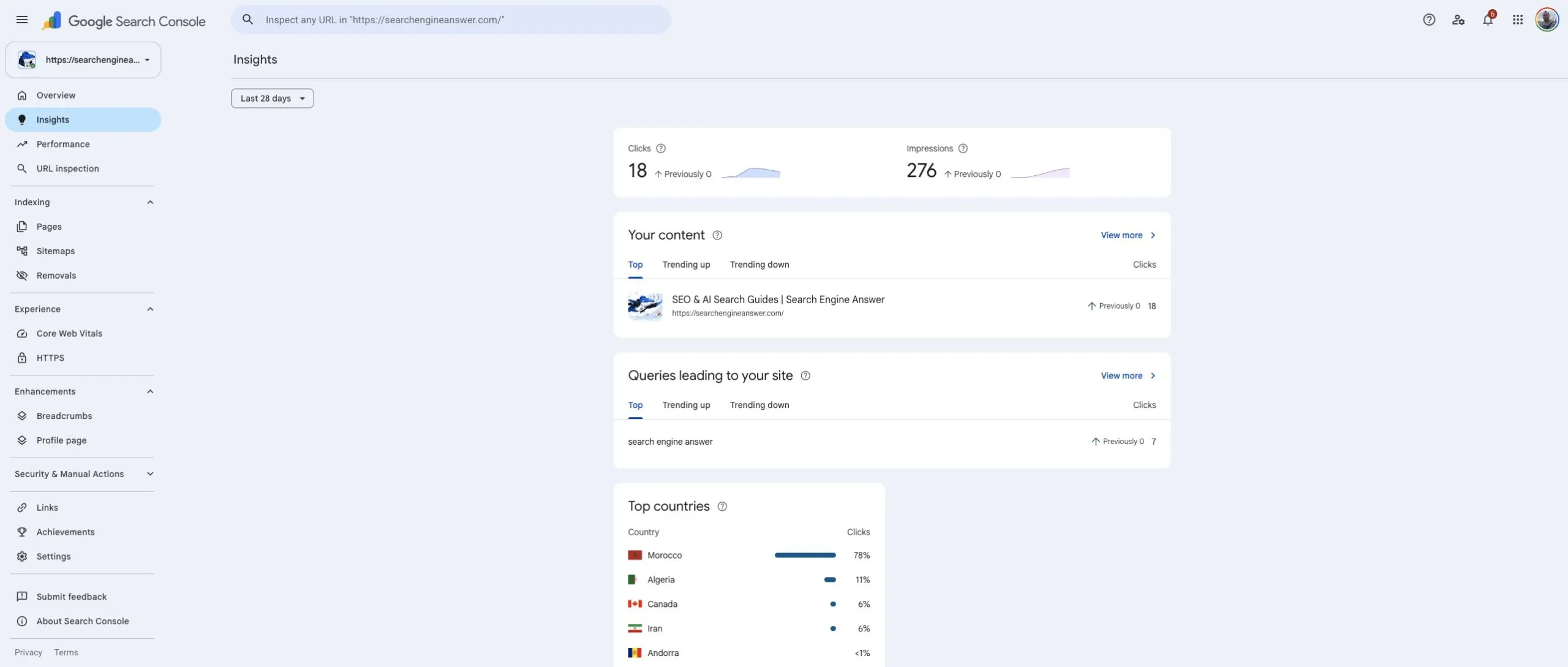
Task: Click the Profile page layers icon
Action: point(22,440)
